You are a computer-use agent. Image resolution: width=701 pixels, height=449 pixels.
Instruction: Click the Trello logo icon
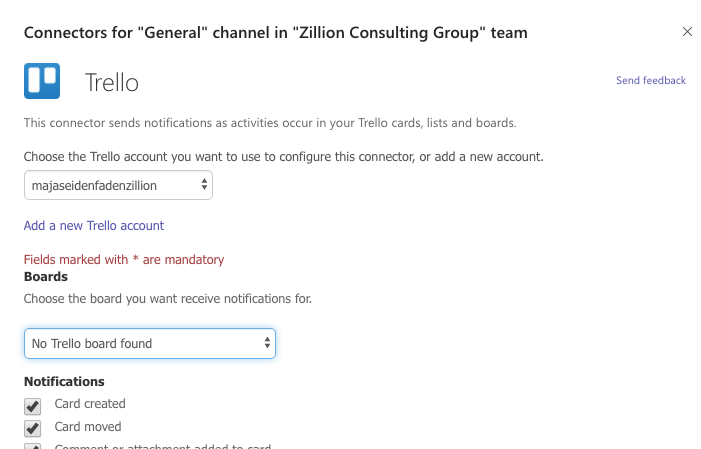pos(42,81)
